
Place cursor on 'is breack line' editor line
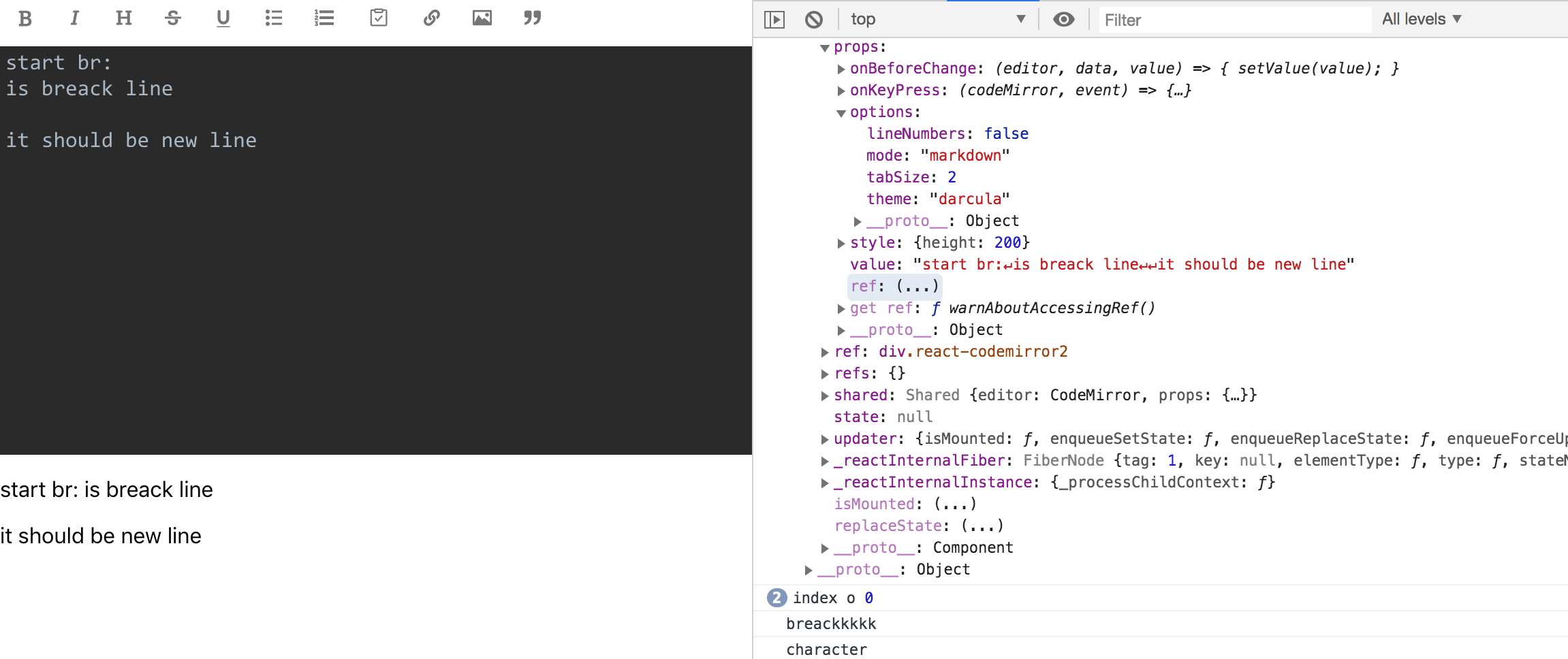click(89, 89)
